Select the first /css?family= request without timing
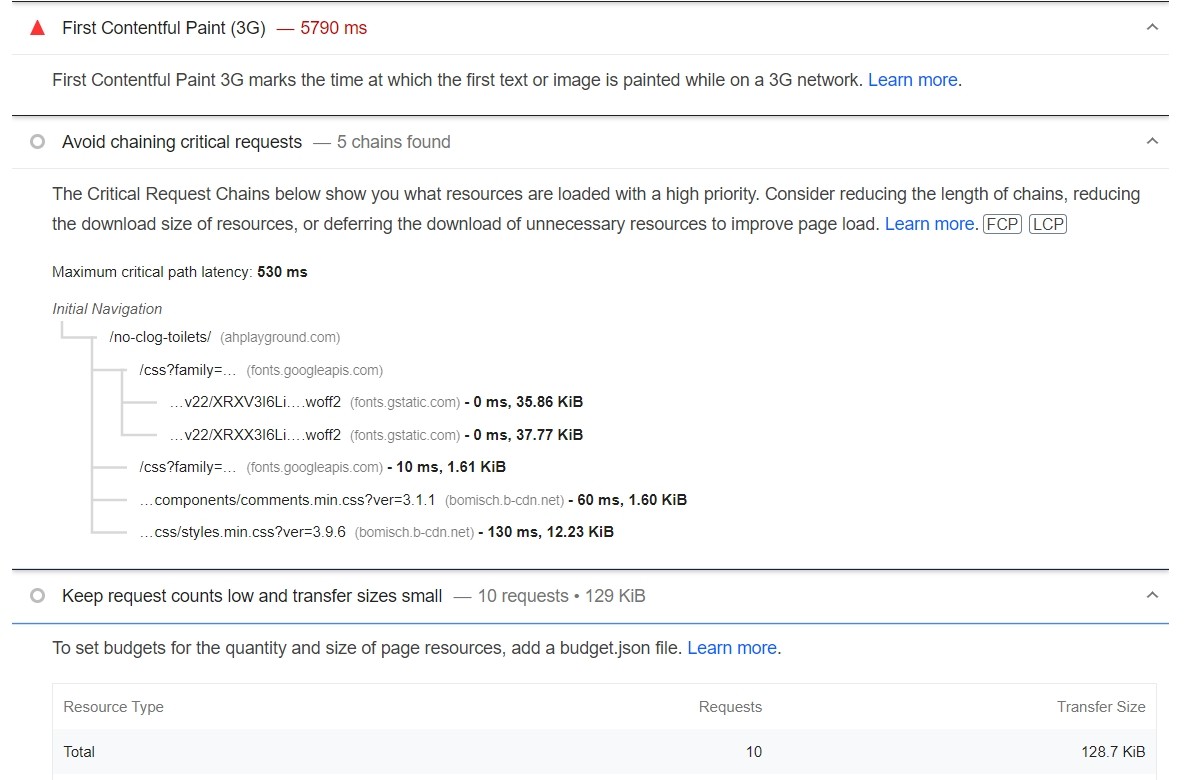Viewport: 1186px width, 780px height. pyautogui.click(x=261, y=370)
